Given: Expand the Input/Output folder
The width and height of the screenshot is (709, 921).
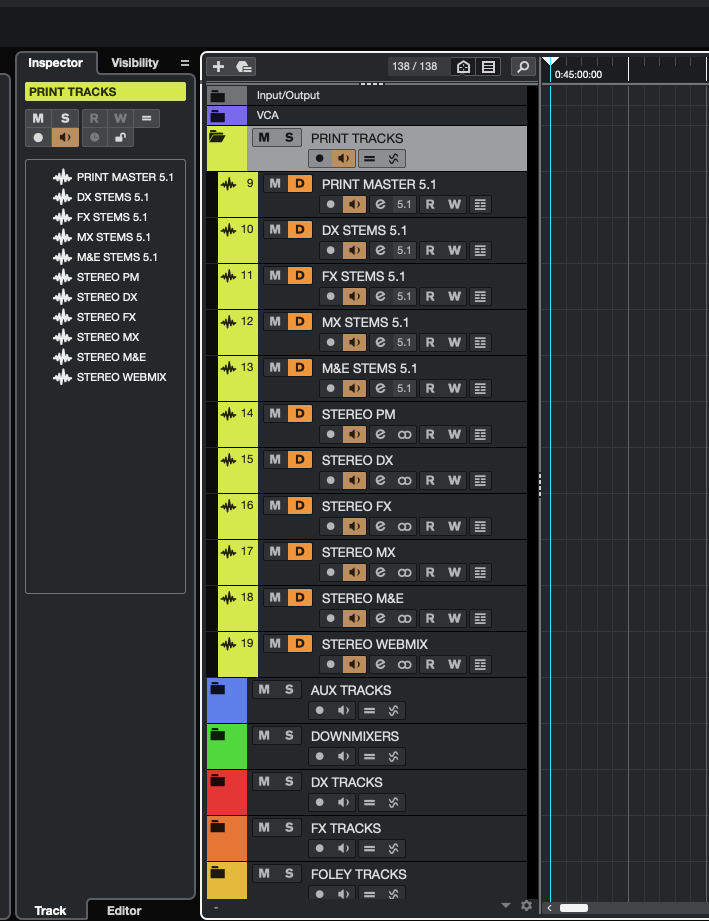Looking at the screenshot, I should 218,96.
